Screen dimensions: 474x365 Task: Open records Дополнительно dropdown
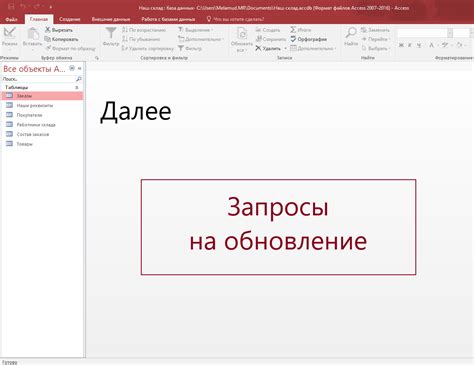tap(313, 48)
